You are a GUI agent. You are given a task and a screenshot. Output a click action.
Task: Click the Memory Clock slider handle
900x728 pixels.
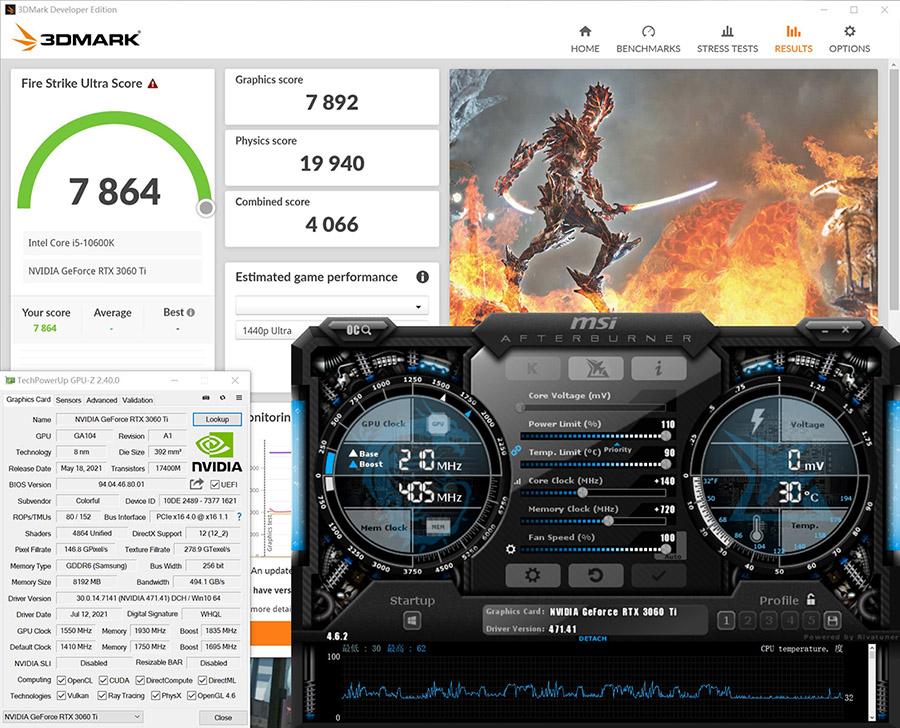coord(607,521)
